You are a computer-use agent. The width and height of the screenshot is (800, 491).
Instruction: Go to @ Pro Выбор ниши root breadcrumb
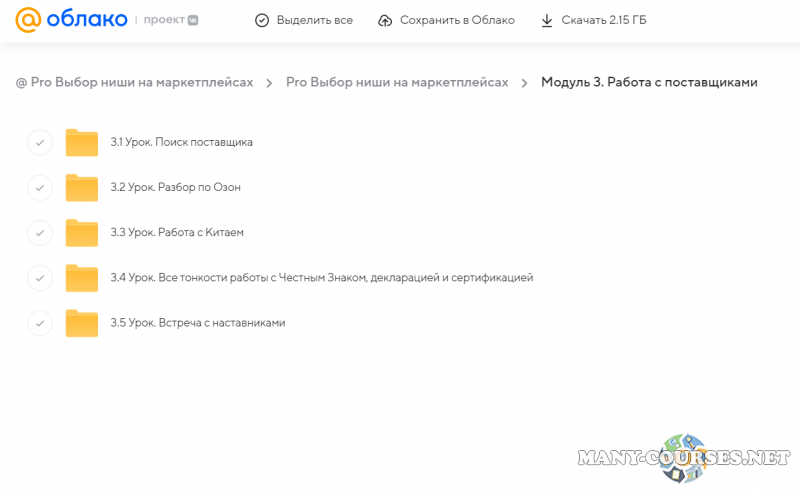coord(134,82)
